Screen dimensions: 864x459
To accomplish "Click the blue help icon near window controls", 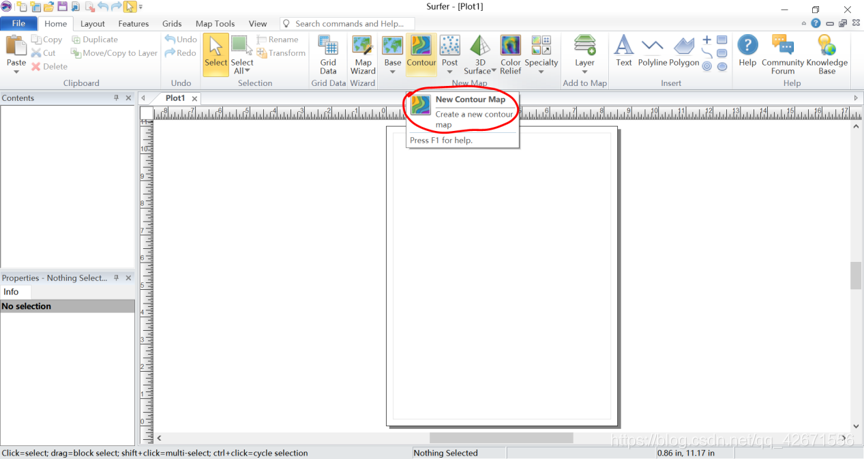I will coord(816,23).
